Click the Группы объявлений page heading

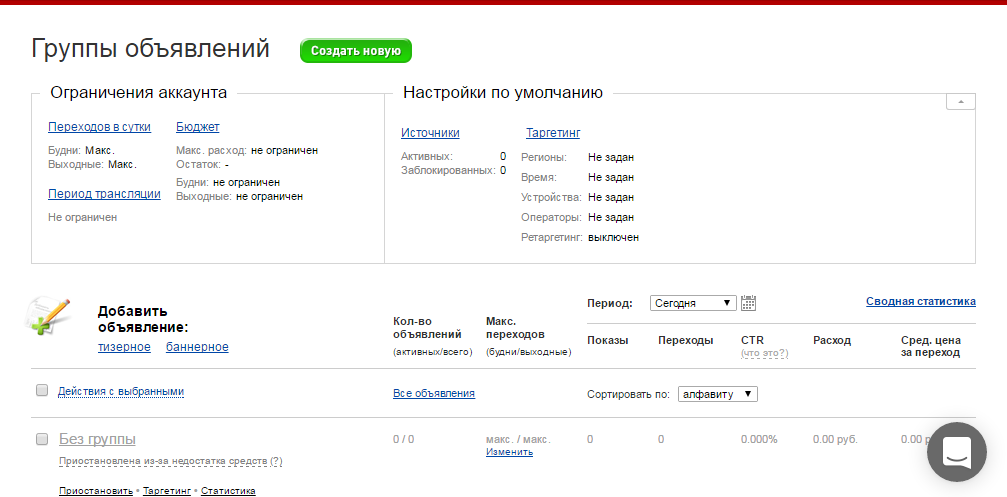[150, 49]
